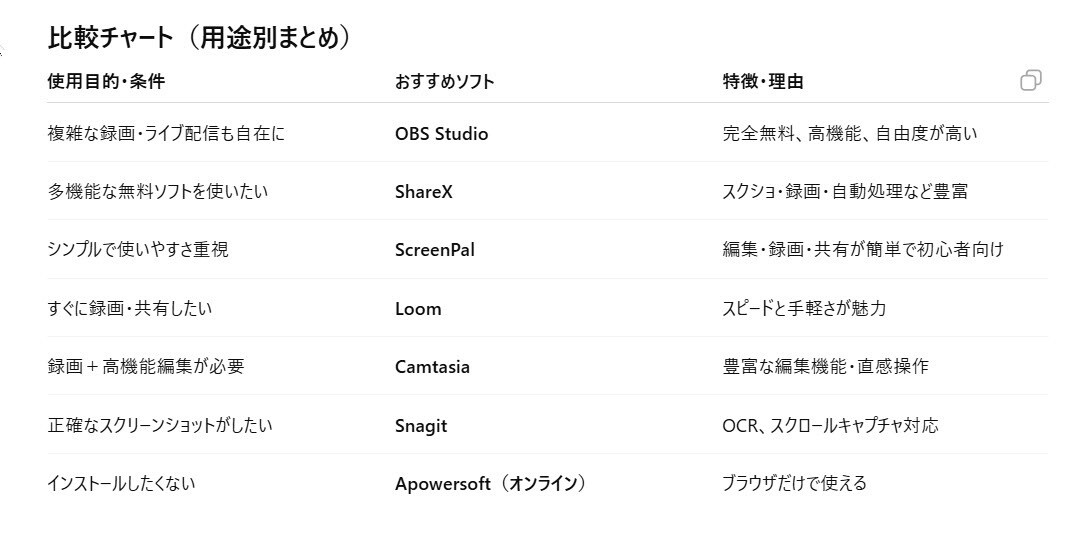Click the 比較チャート(用途別まとめ) heading
Viewport: 1081px width, 535px height.
pos(200,38)
